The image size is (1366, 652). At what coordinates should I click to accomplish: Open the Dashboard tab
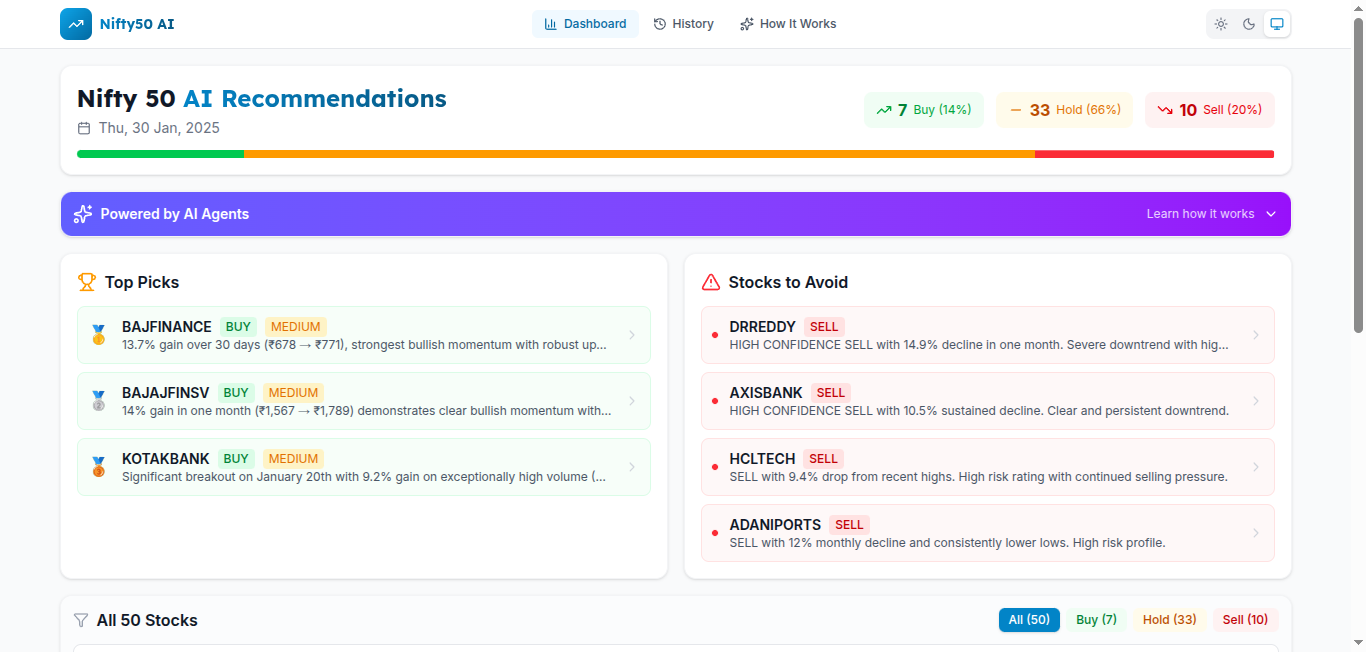coord(585,24)
